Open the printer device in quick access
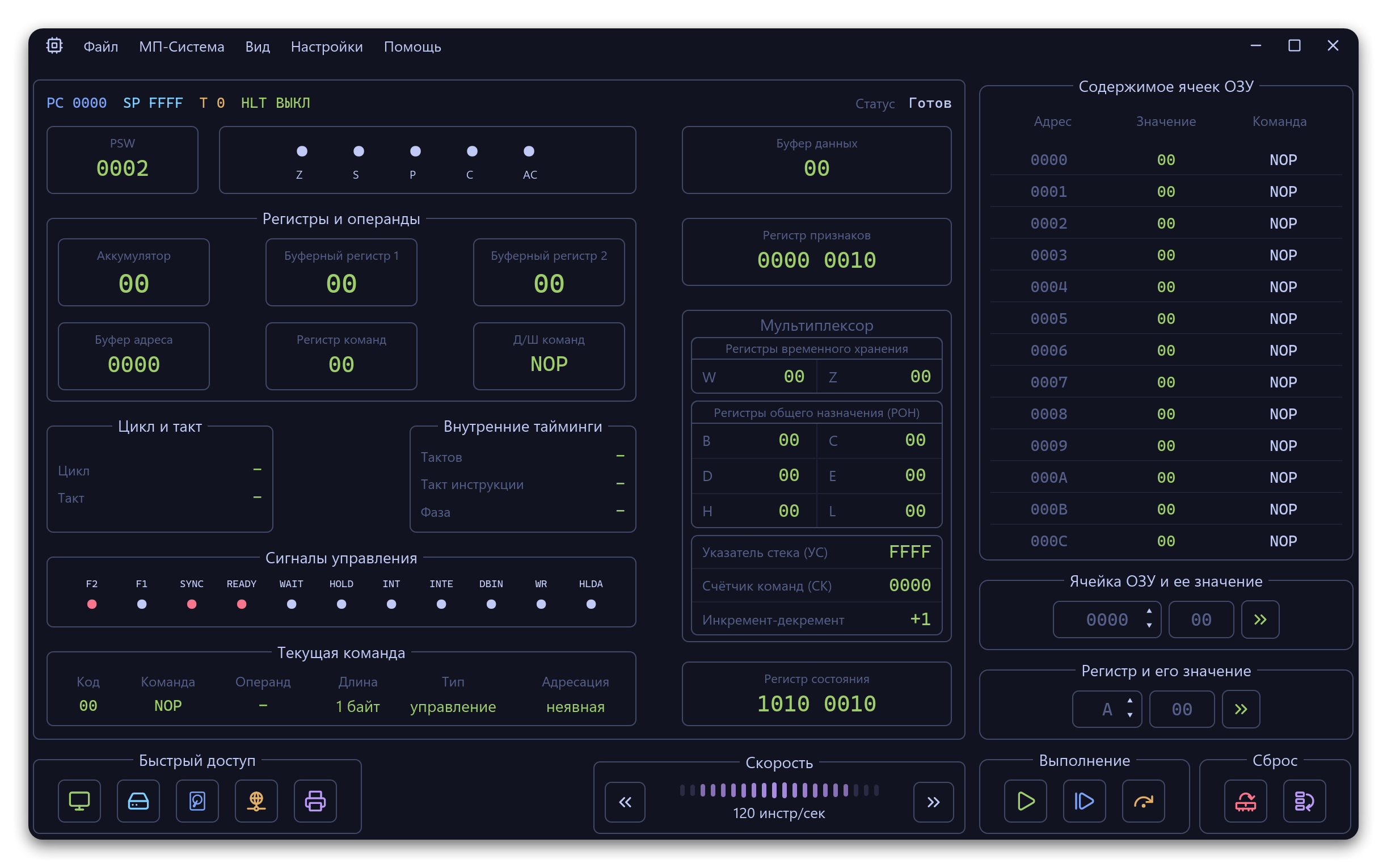The width and height of the screenshot is (1387, 868). click(315, 801)
